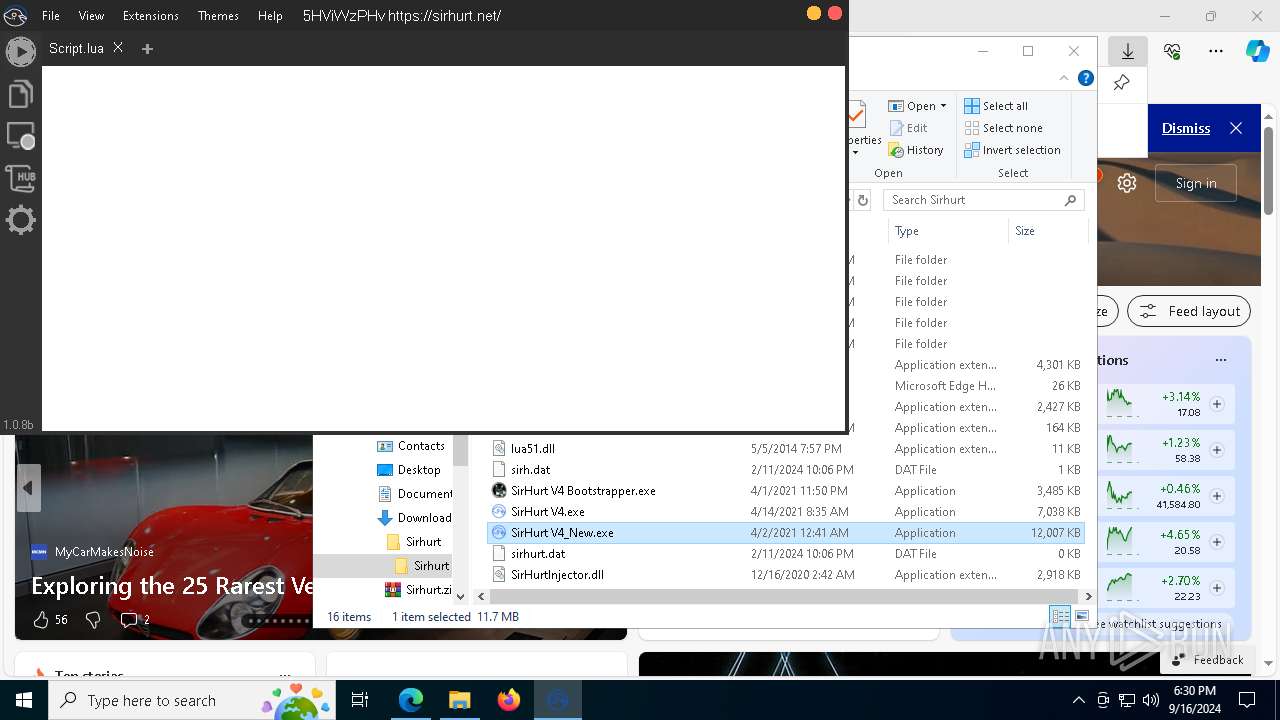1280x720 pixels.
Task: Click Open dropdown arrow in Explorer ribbon
Action: coord(943,106)
